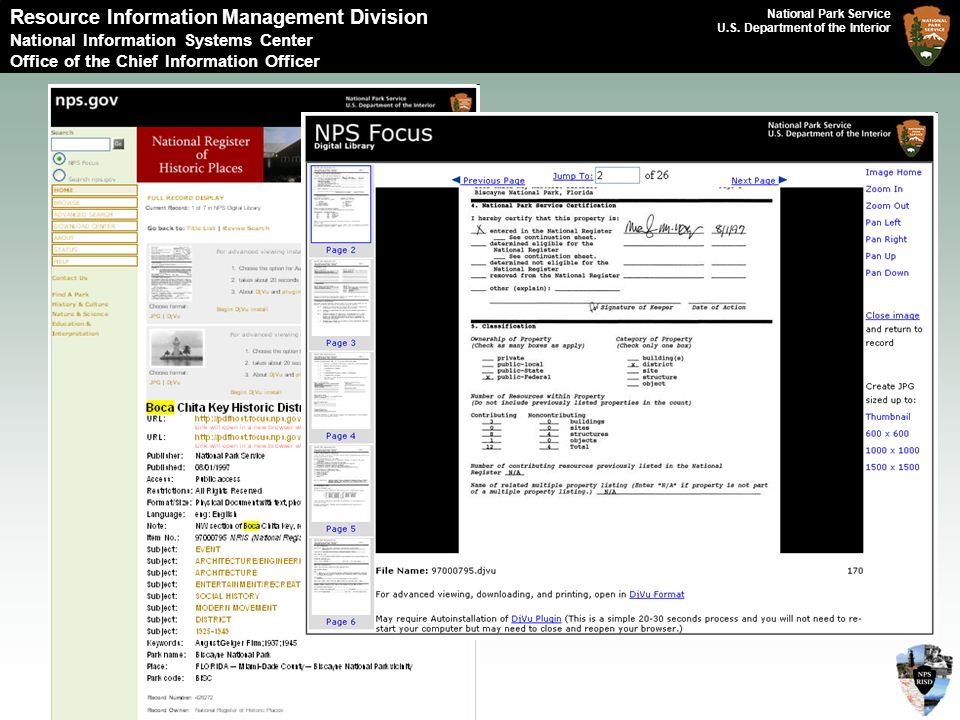Click the NPS Focus Digital Library title

(x=373, y=136)
